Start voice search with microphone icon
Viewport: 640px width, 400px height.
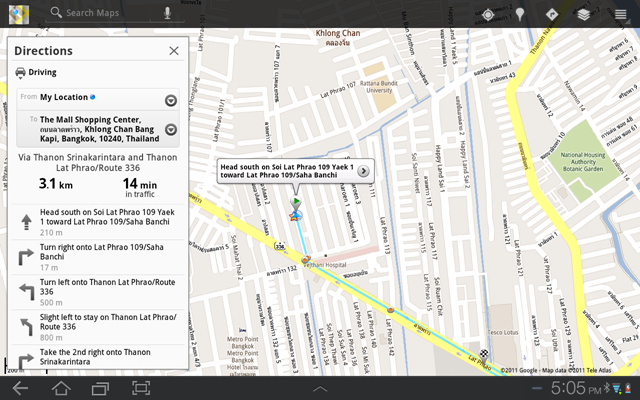[x=167, y=13]
